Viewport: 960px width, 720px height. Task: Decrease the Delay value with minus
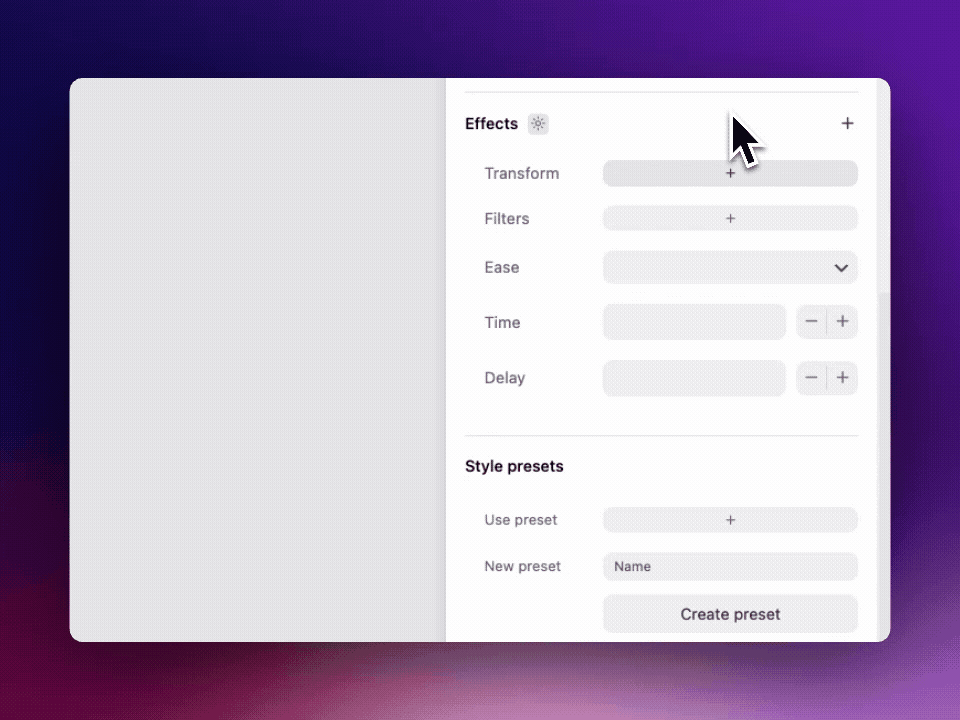[811, 378]
